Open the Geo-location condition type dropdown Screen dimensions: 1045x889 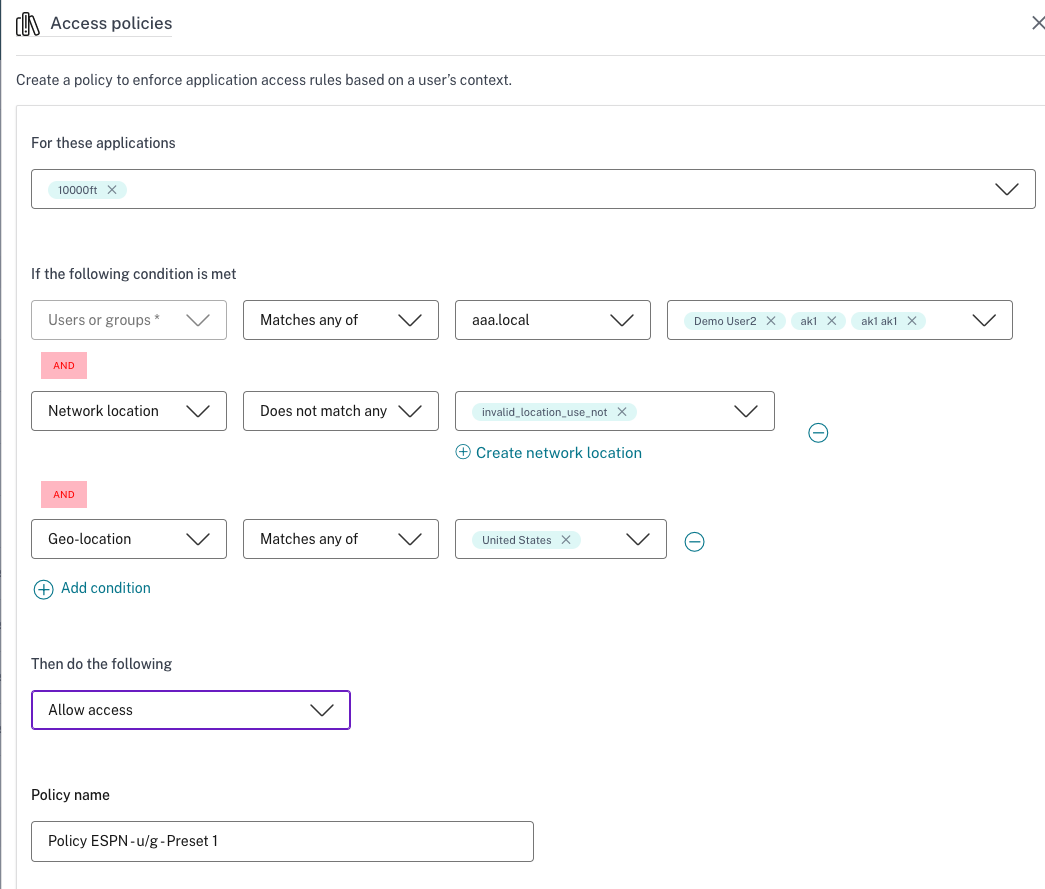129,539
